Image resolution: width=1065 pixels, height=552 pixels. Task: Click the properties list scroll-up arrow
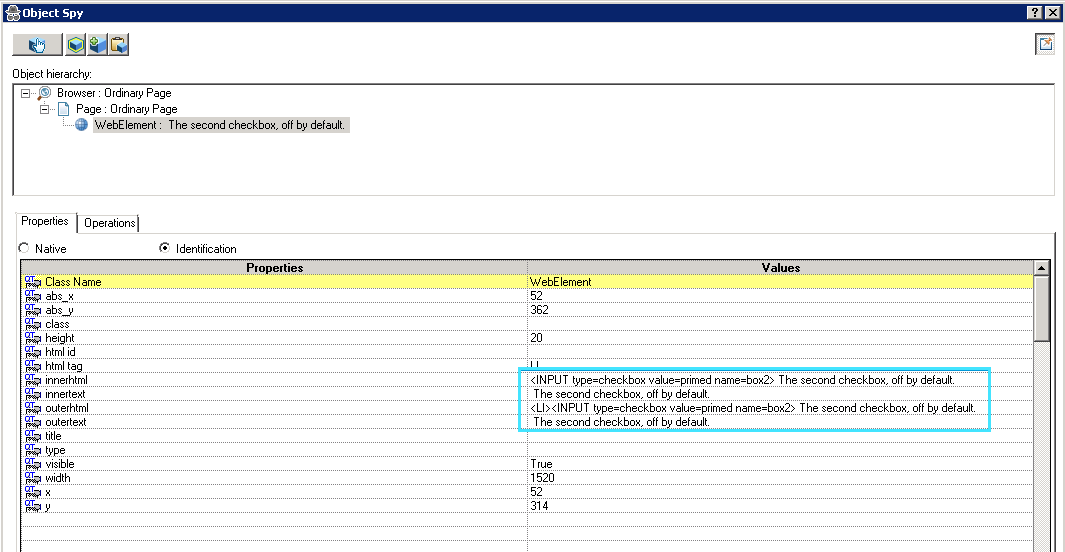1041,268
